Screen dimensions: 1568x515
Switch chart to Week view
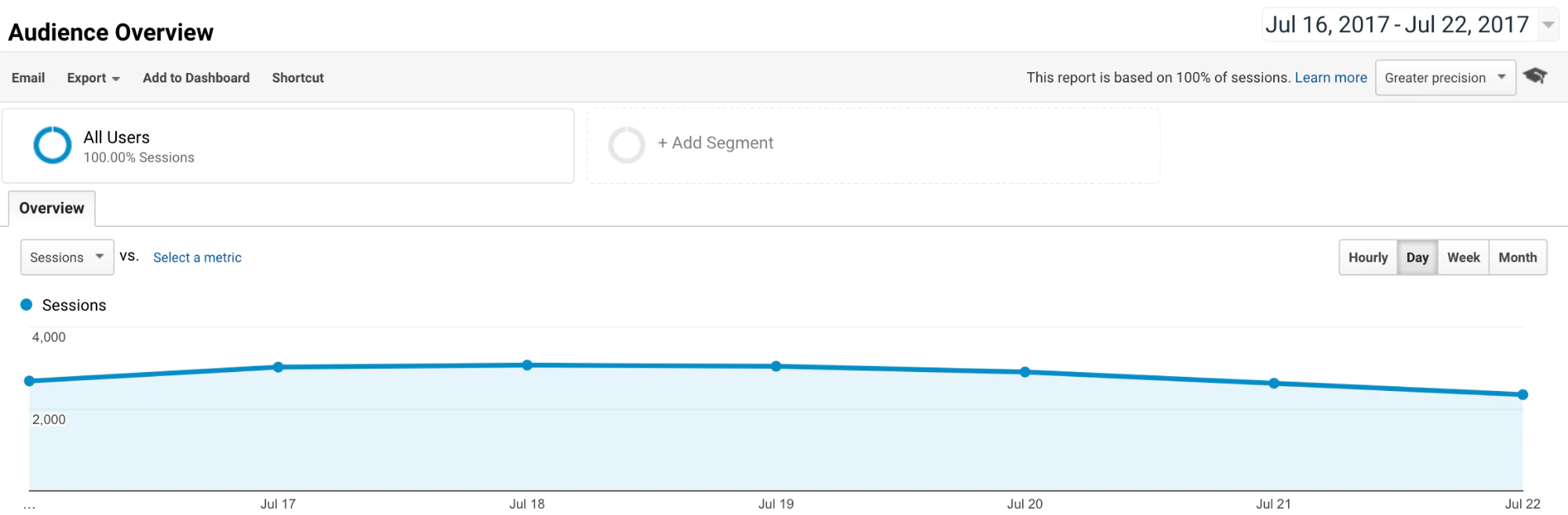pos(1463,257)
